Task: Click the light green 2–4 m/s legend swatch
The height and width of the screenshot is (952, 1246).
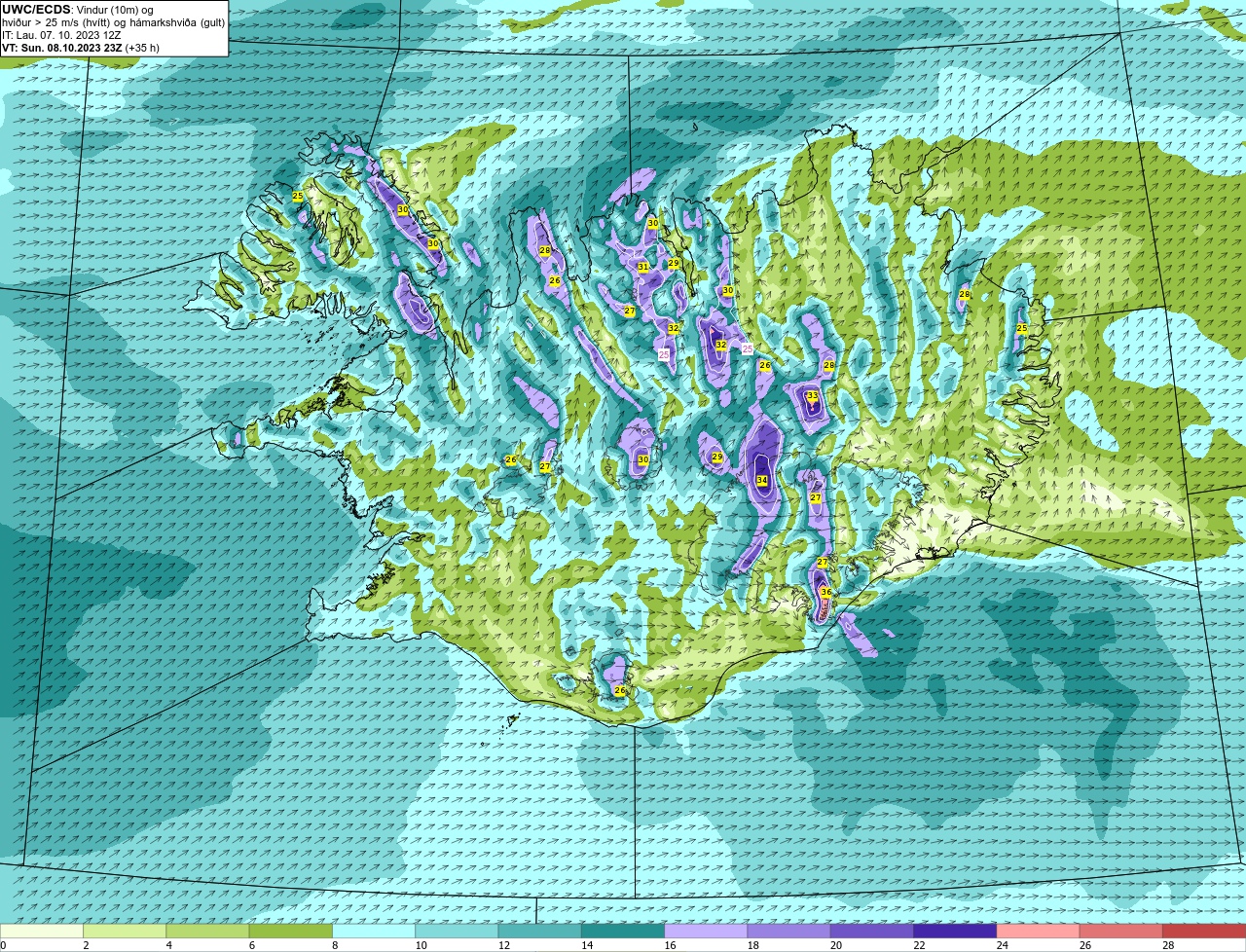Action: pyautogui.click(x=125, y=931)
